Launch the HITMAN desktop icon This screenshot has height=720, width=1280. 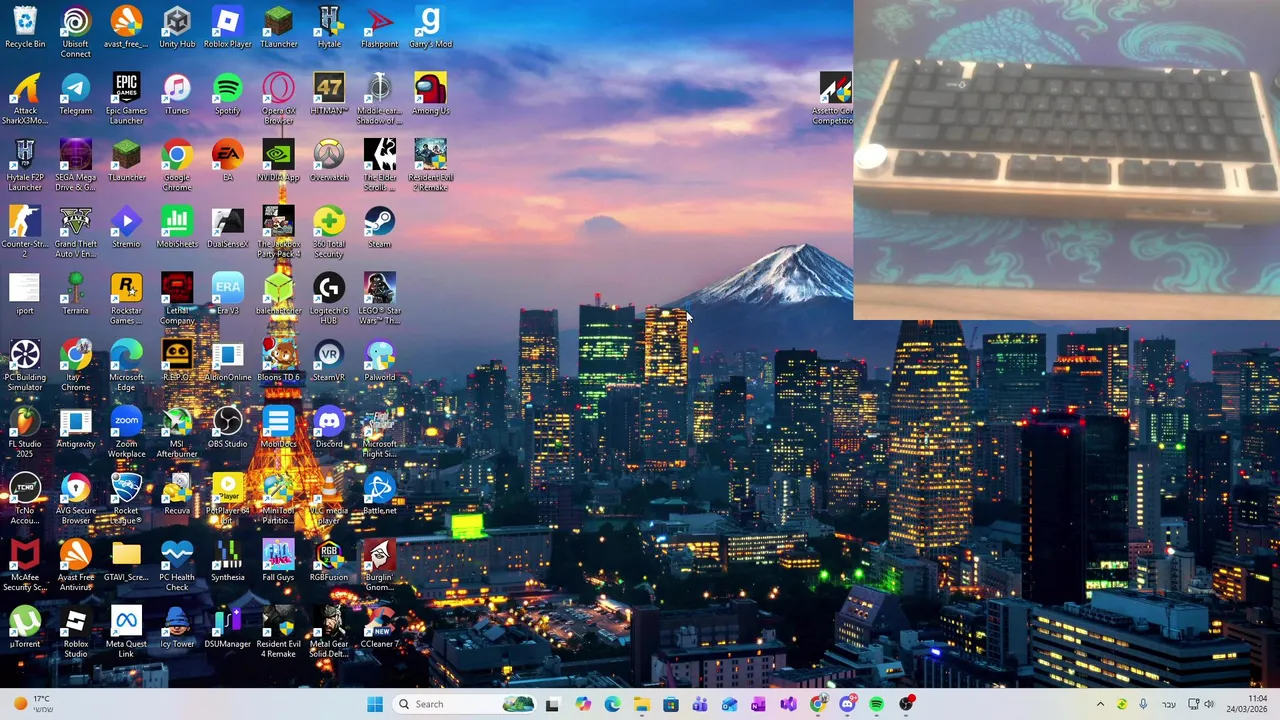coord(329,94)
